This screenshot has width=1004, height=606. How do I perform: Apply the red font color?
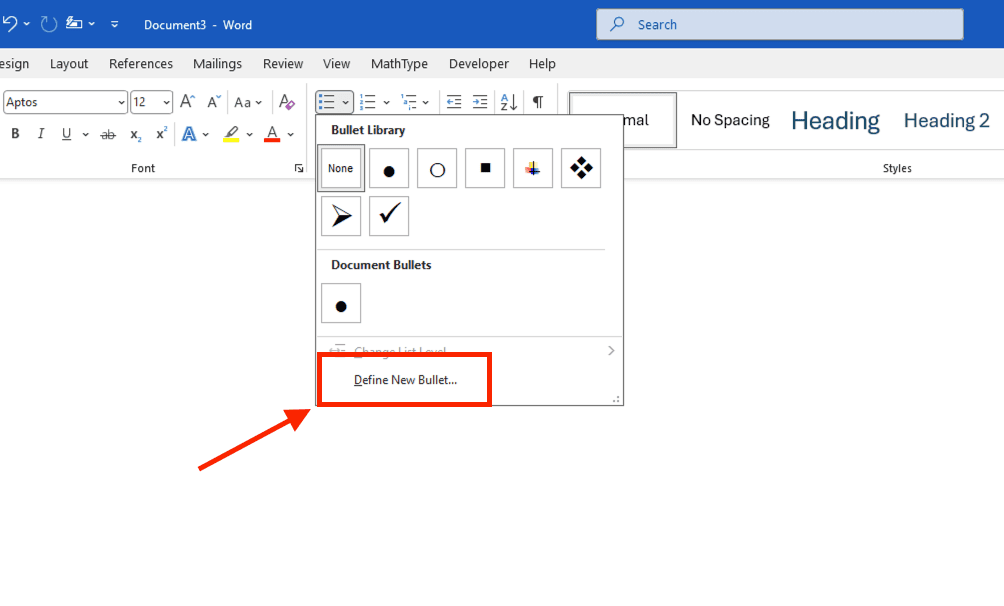click(272, 134)
